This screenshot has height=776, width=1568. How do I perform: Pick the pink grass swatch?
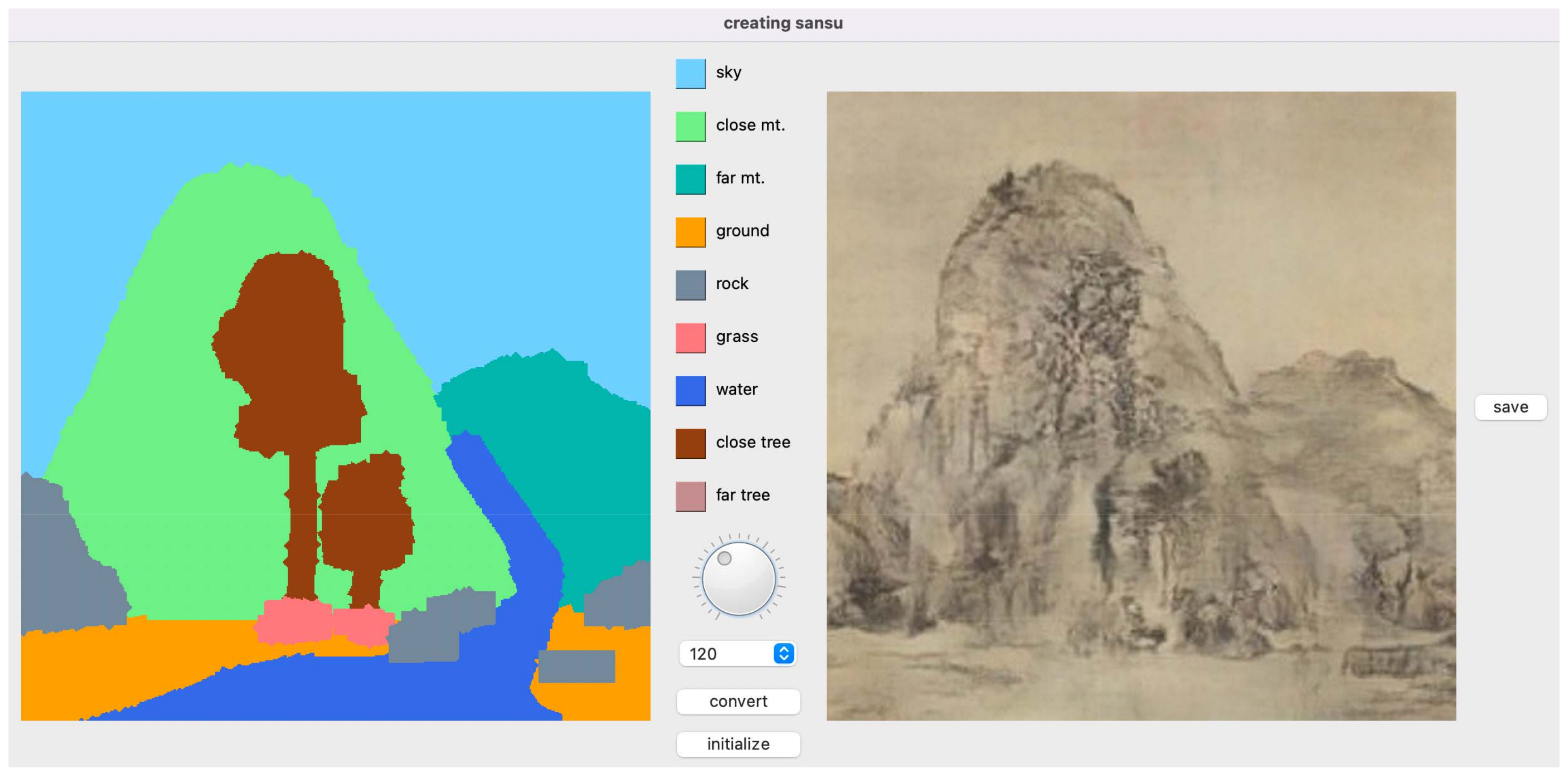pyautogui.click(x=690, y=338)
